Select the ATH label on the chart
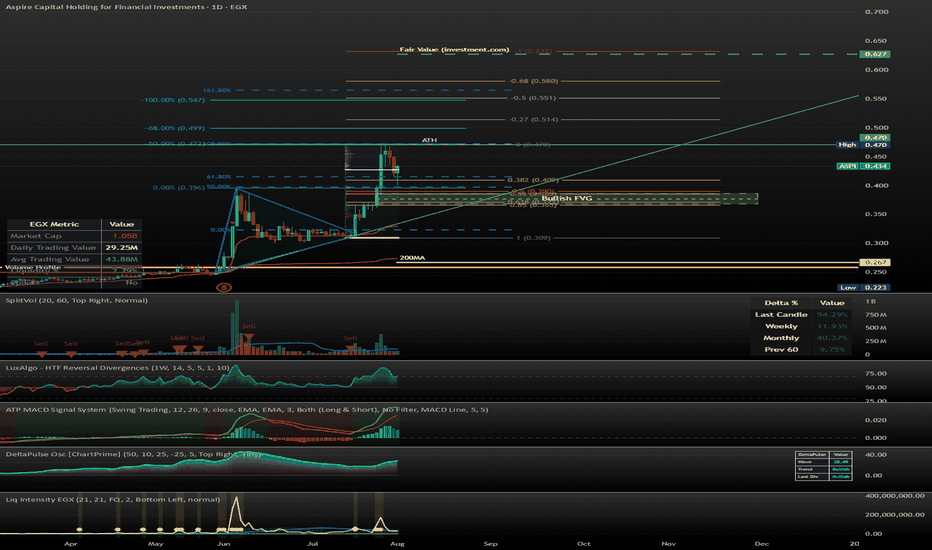 pyautogui.click(x=429, y=140)
